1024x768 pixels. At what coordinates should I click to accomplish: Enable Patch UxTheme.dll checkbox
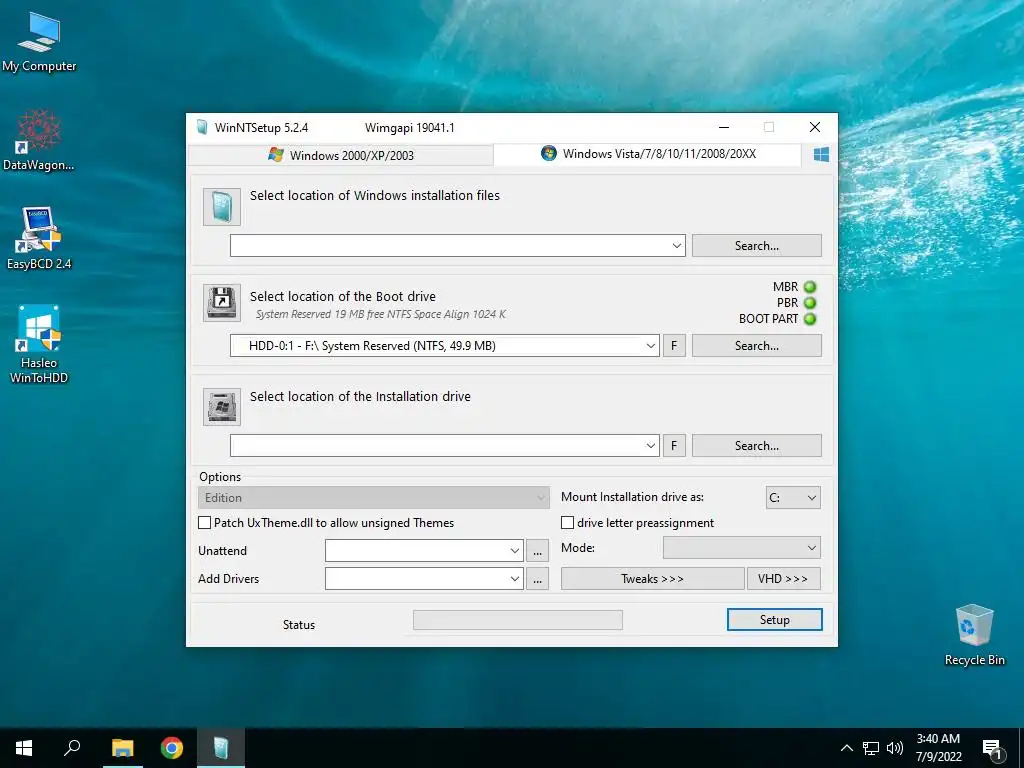click(204, 522)
